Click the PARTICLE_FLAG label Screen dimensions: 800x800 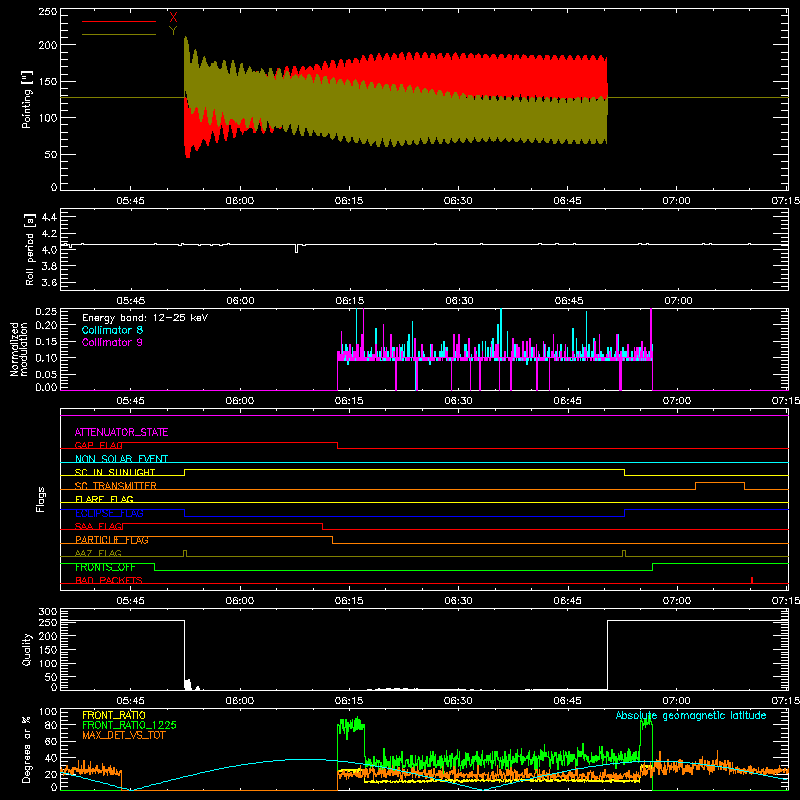click(112, 540)
